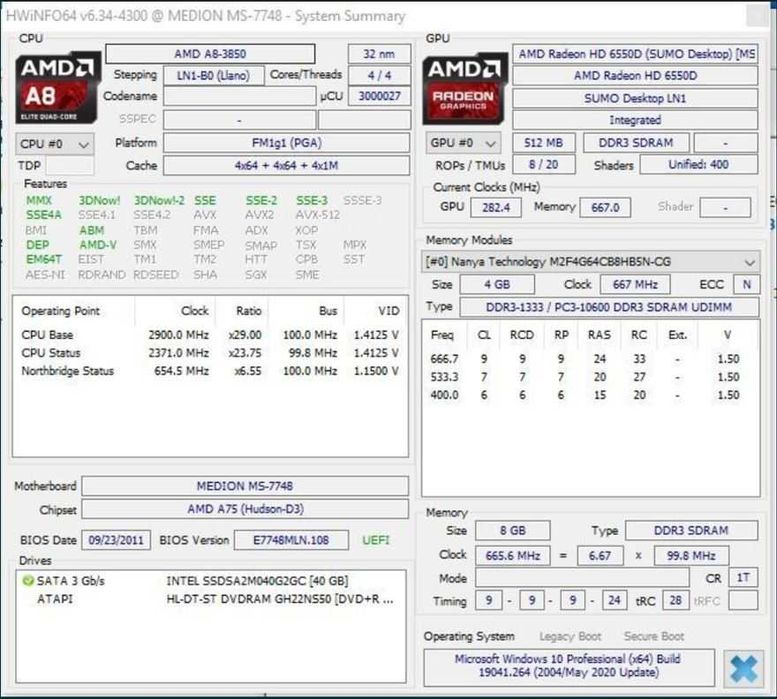Click the 3DNow! feature label
The image size is (777, 699).
tap(99, 201)
